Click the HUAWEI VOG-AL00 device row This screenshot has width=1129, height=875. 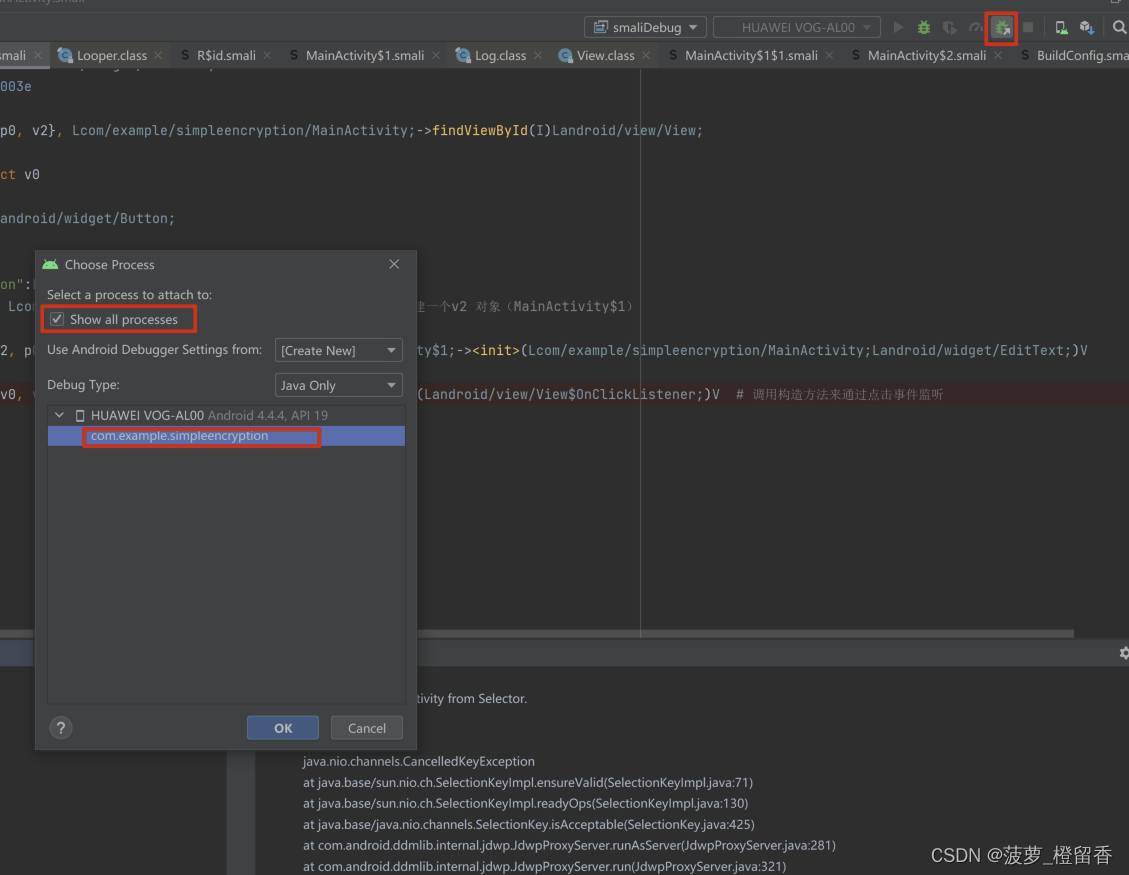226,416
